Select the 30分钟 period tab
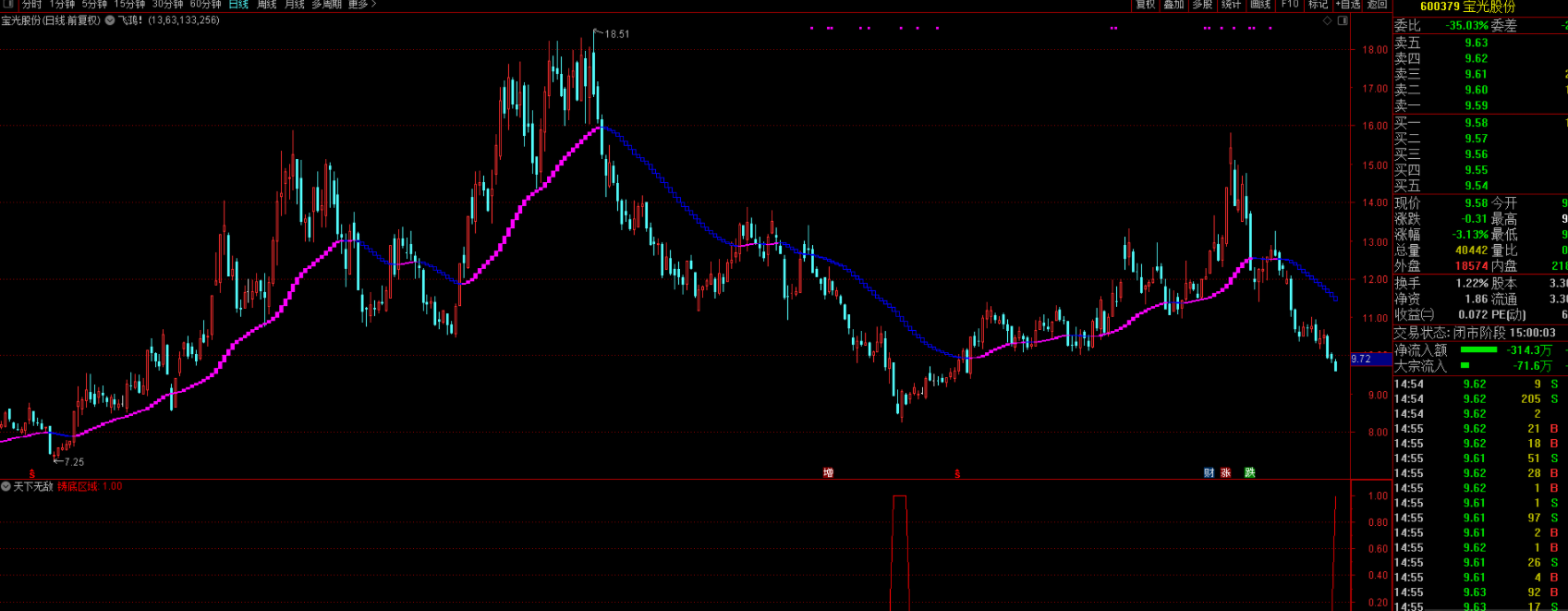This screenshot has width=1568, height=611. point(167,5)
